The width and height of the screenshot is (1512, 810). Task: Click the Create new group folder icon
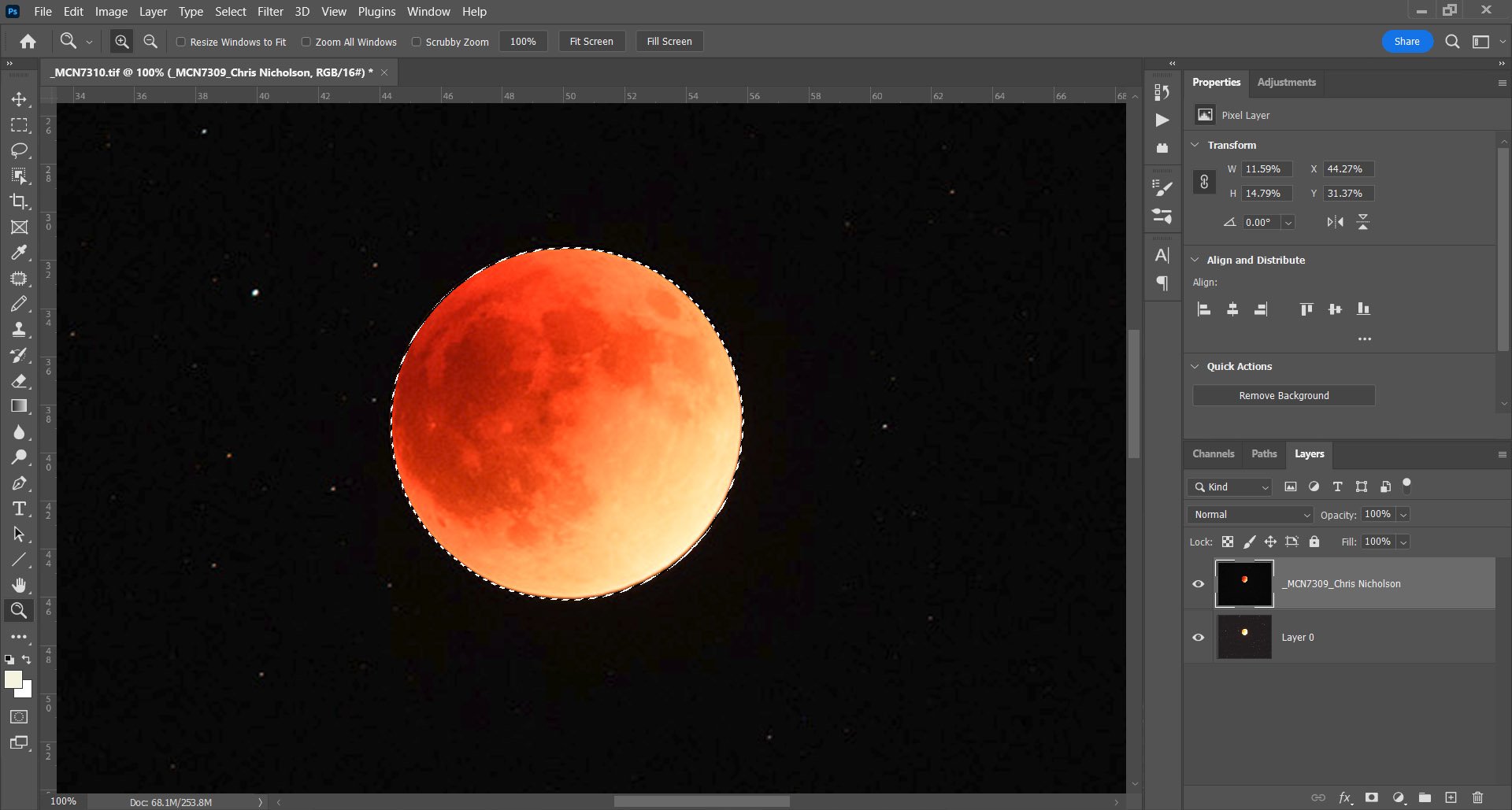[1425, 797]
